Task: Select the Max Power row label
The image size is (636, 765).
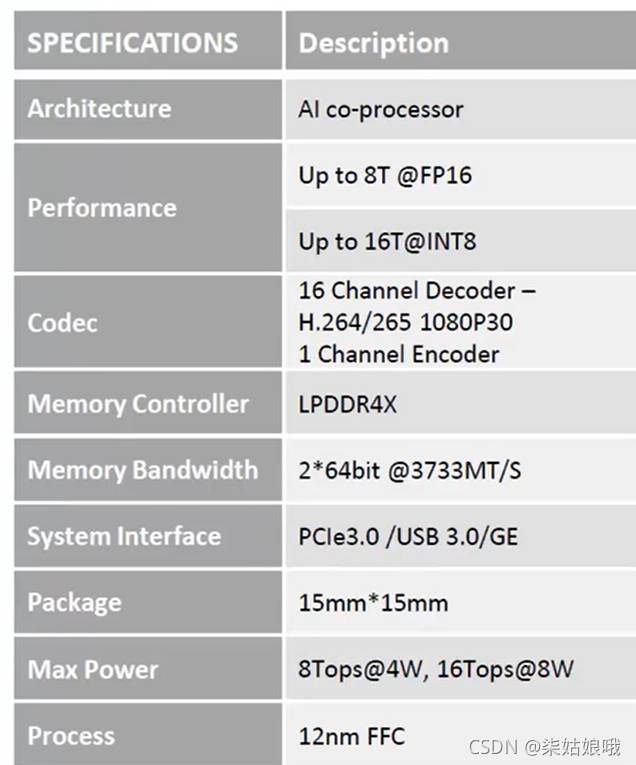Action: coord(92,669)
